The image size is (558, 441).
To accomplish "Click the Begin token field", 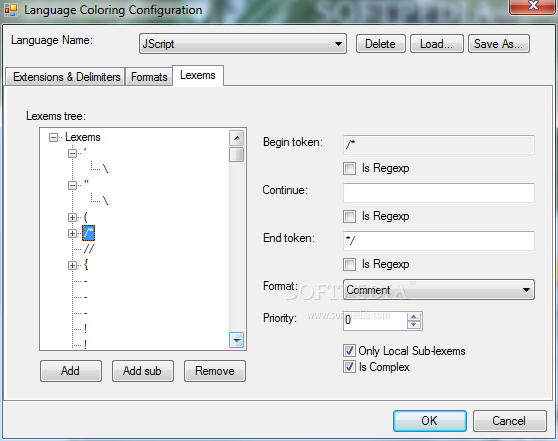I will (439, 145).
